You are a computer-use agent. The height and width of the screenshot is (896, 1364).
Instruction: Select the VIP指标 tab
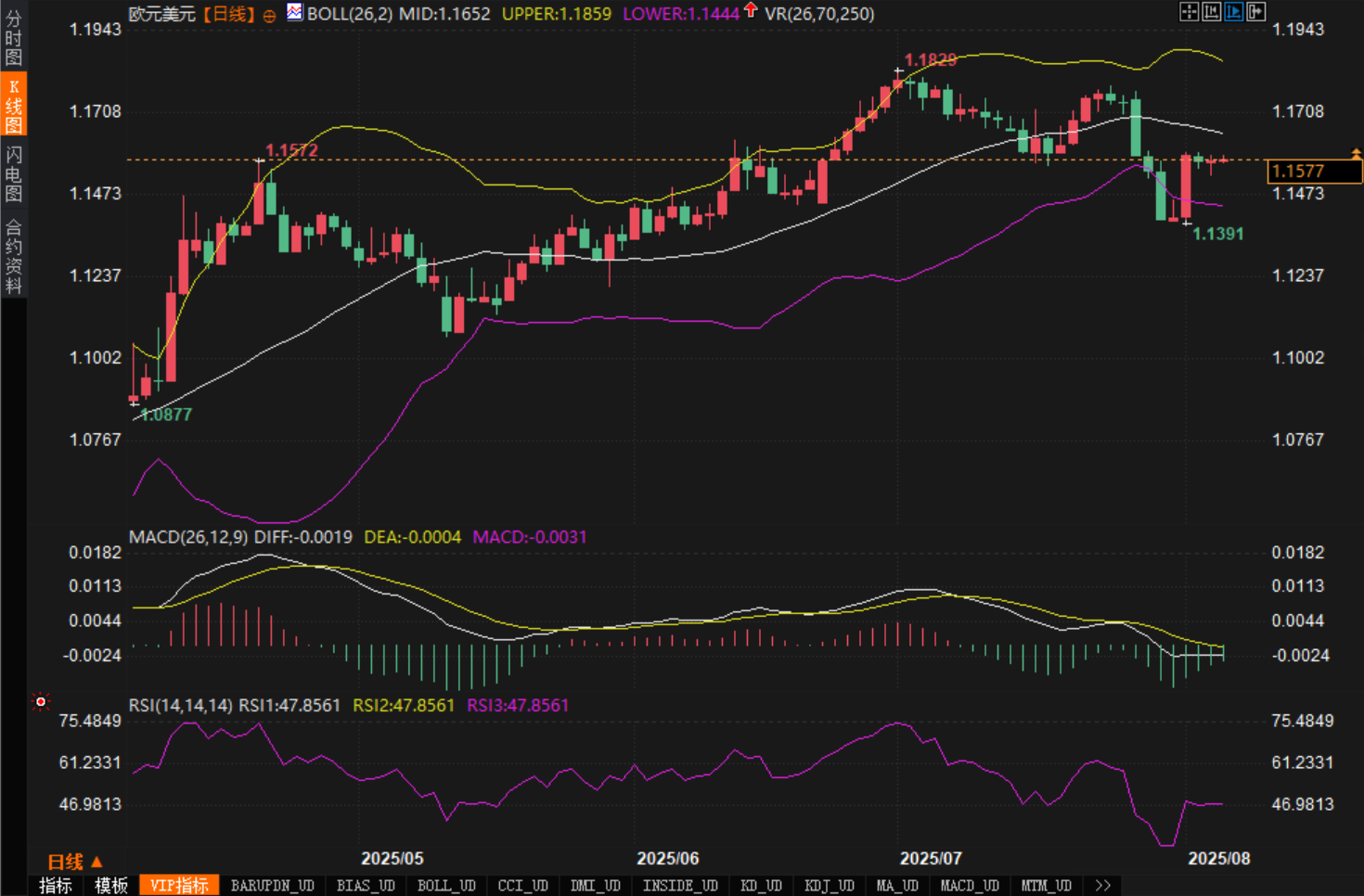tap(179, 886)
